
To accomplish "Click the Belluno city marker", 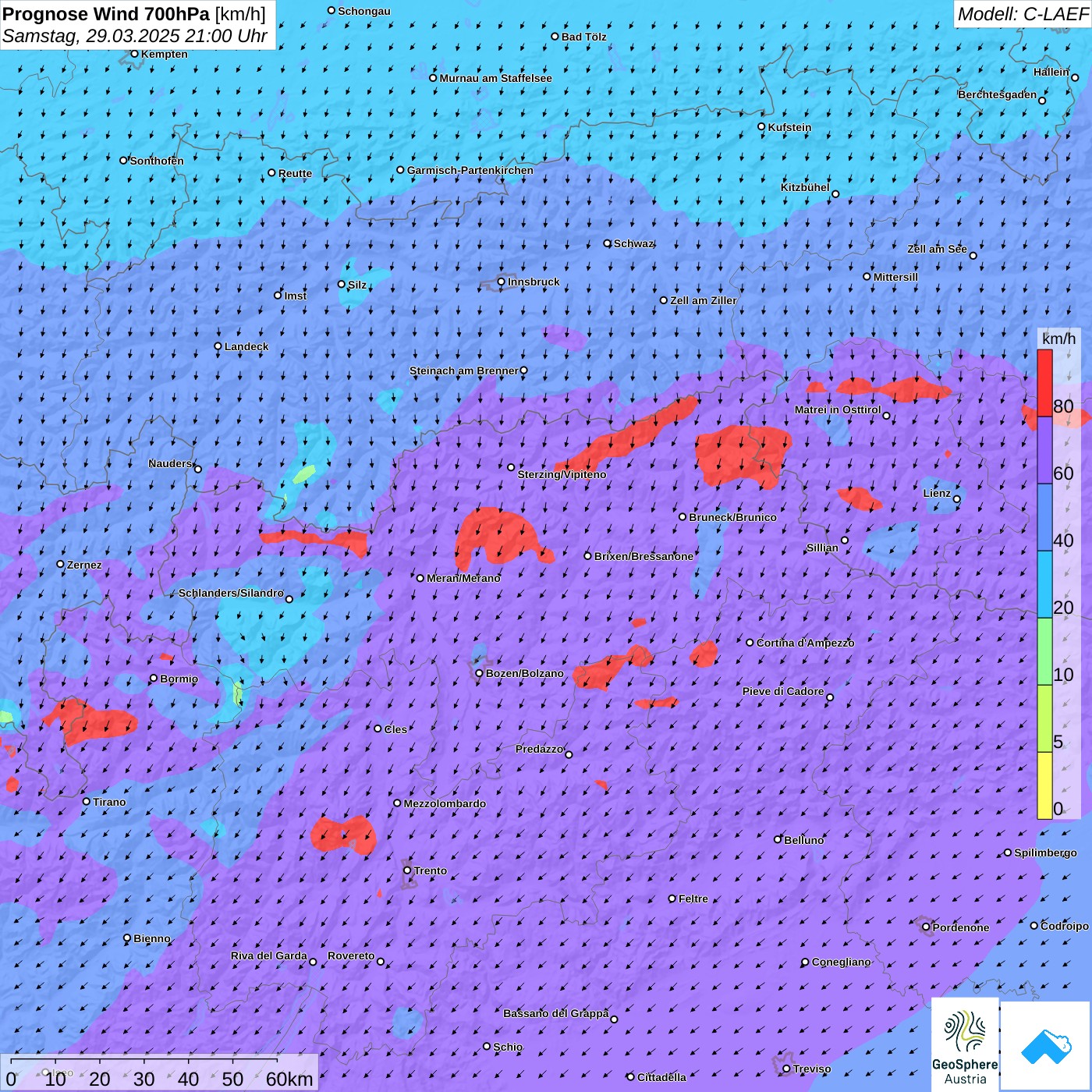I will click(778, 839).
